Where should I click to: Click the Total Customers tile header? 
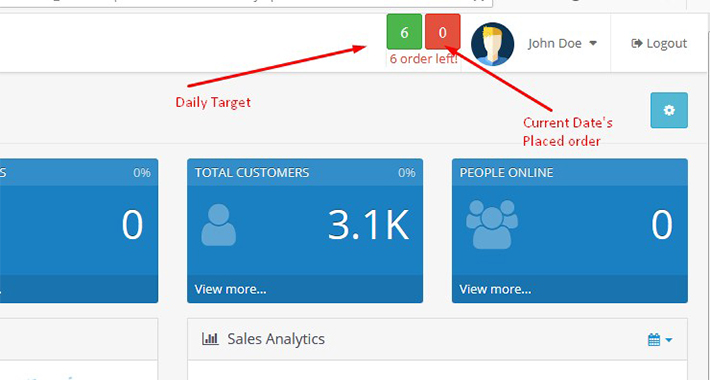305,173
